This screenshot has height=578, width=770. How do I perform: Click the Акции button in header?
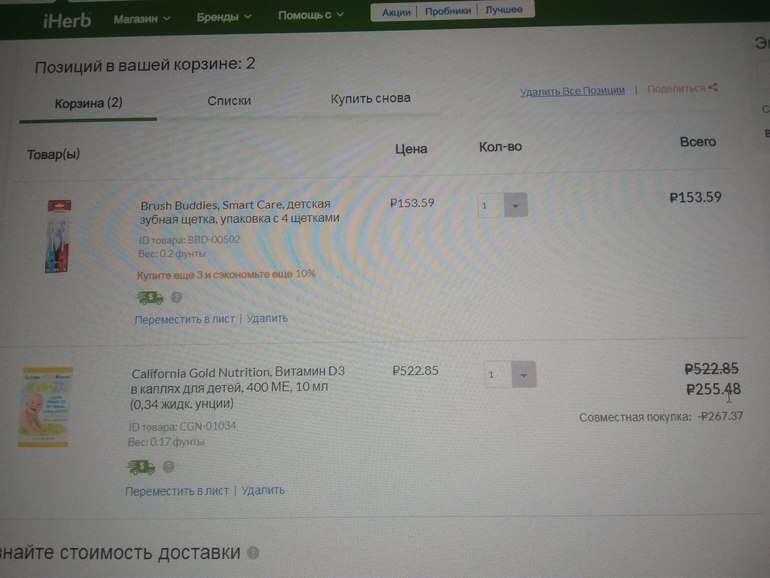click(396, 12)
